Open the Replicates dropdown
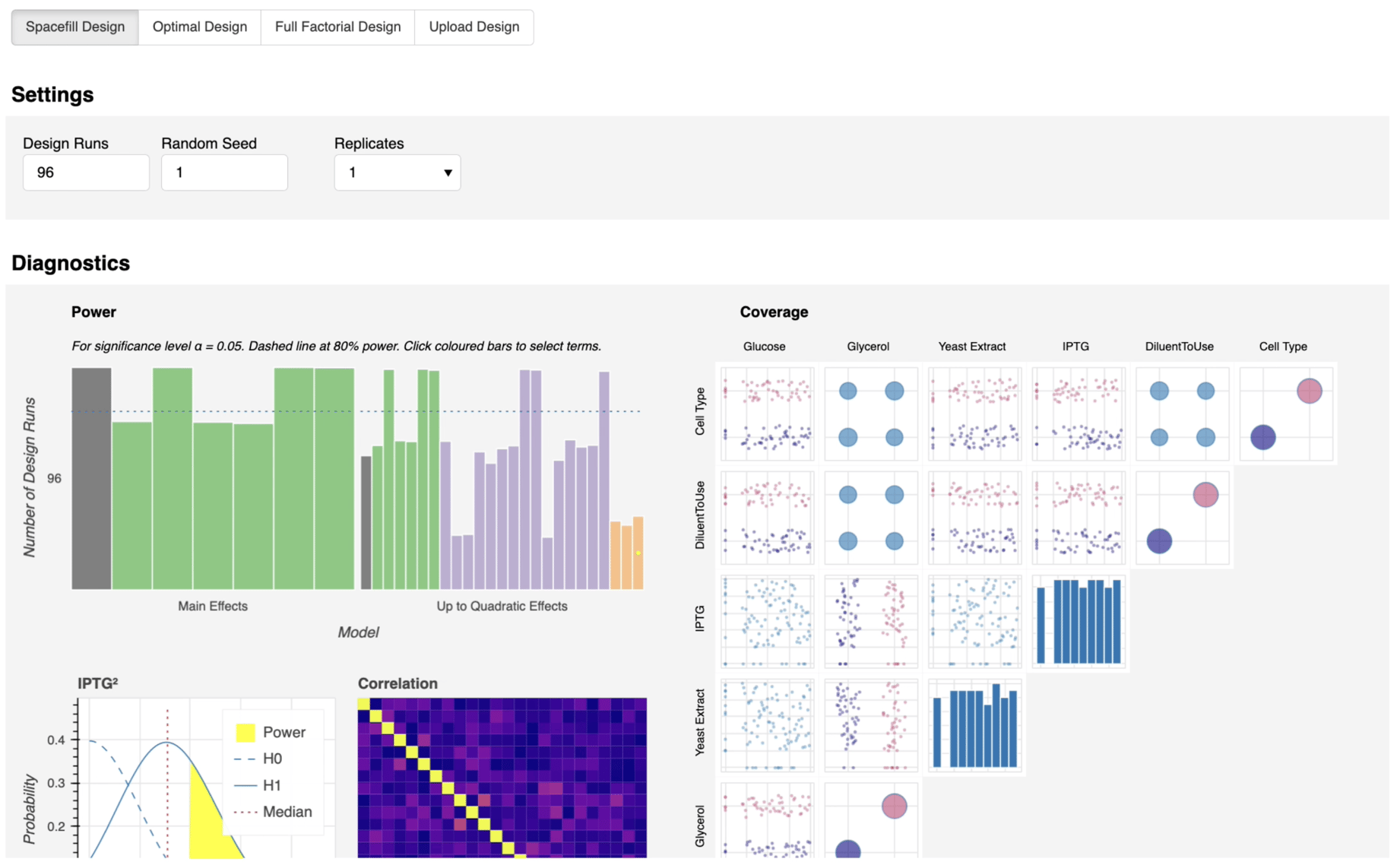 pos(397,173)
